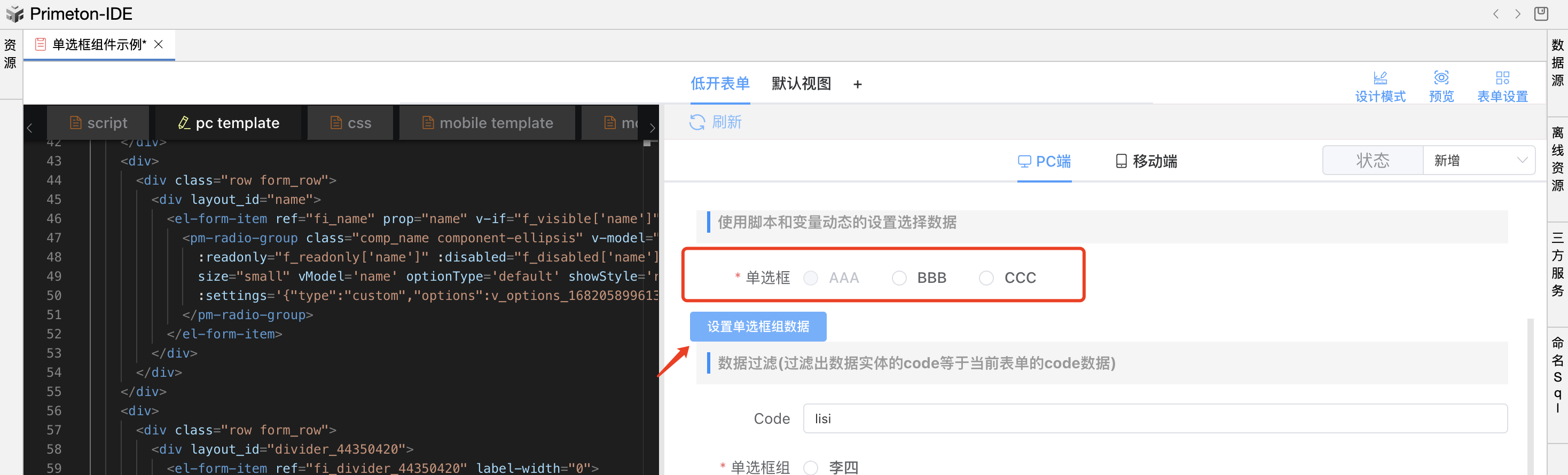
Task: Select the BBB radio option
Action: tap(899, 278)
